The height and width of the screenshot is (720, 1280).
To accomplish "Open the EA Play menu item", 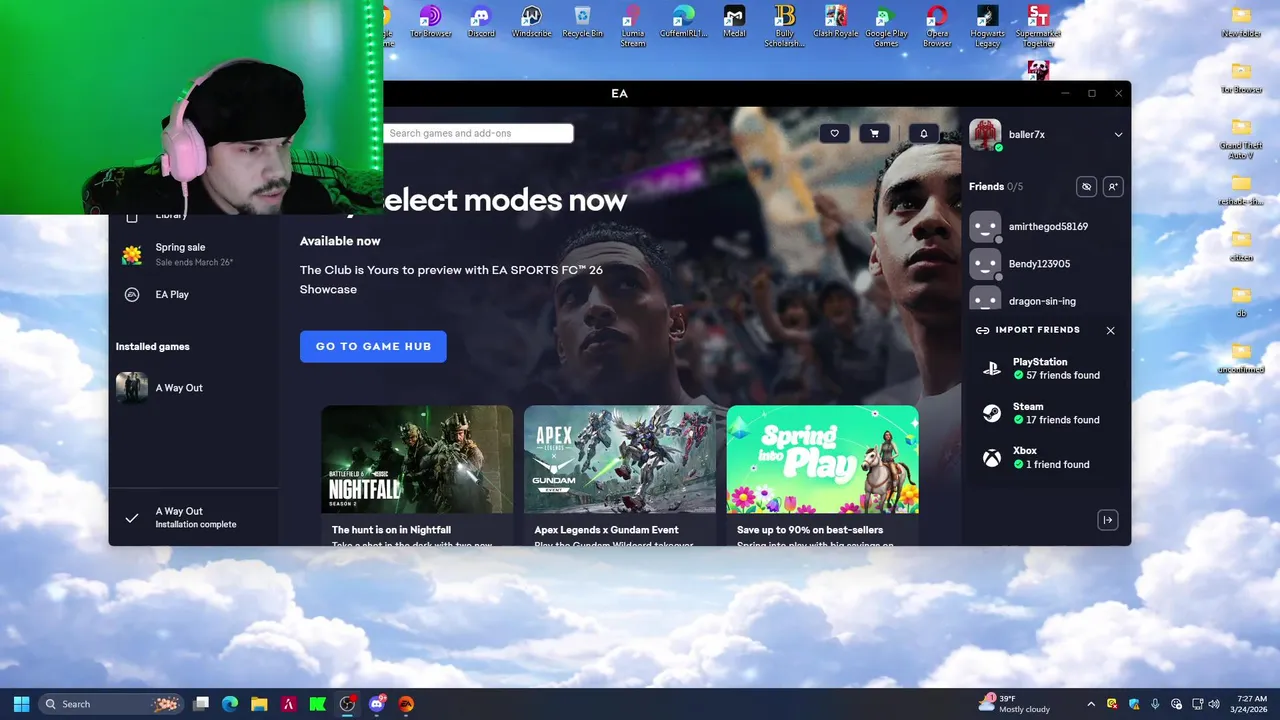I will pyautogui.click(x=194, y=294).
